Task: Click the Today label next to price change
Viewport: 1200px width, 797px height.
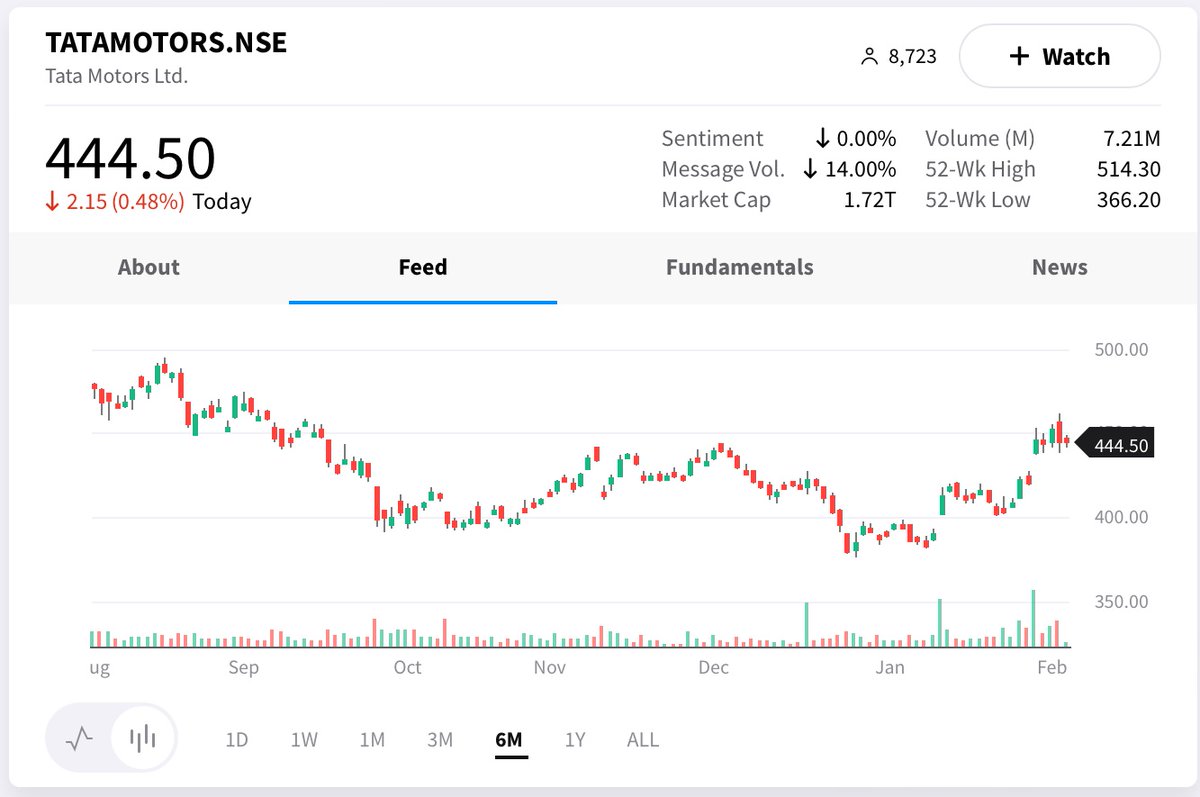Action: 222,202
